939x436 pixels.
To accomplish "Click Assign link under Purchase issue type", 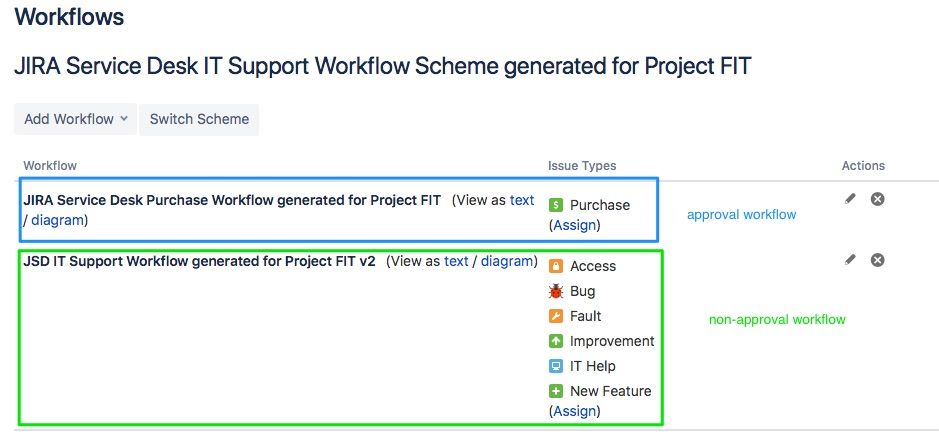I will pos(574,225).
